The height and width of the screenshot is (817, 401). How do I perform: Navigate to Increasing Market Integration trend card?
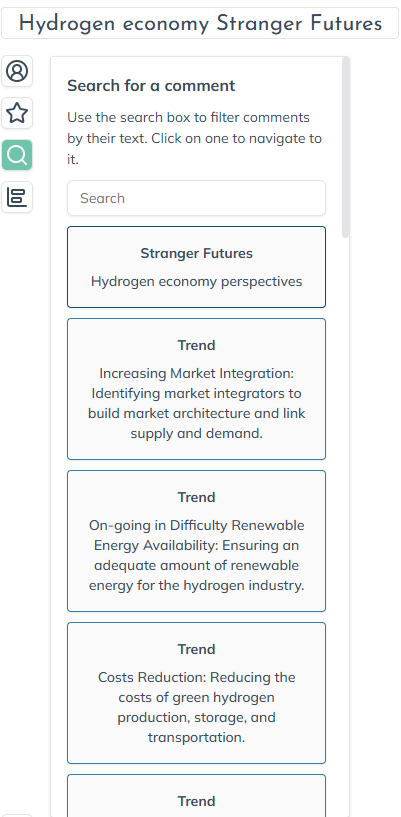click(196, 389)
